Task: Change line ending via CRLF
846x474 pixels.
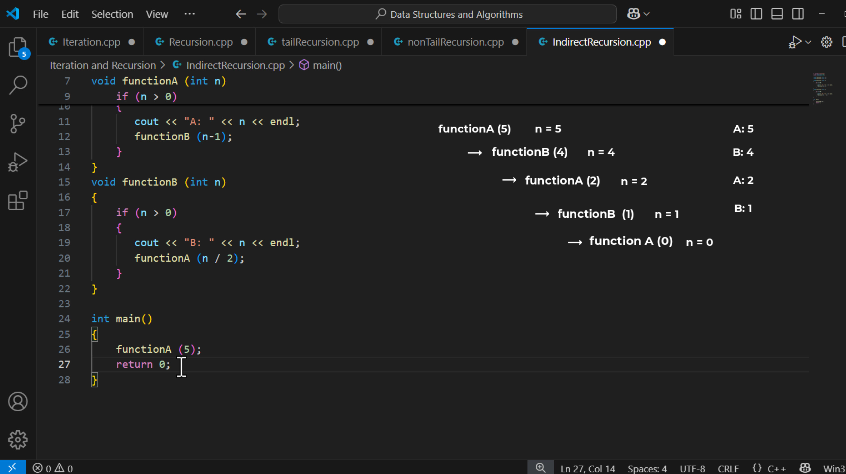Action: (728, 468)
